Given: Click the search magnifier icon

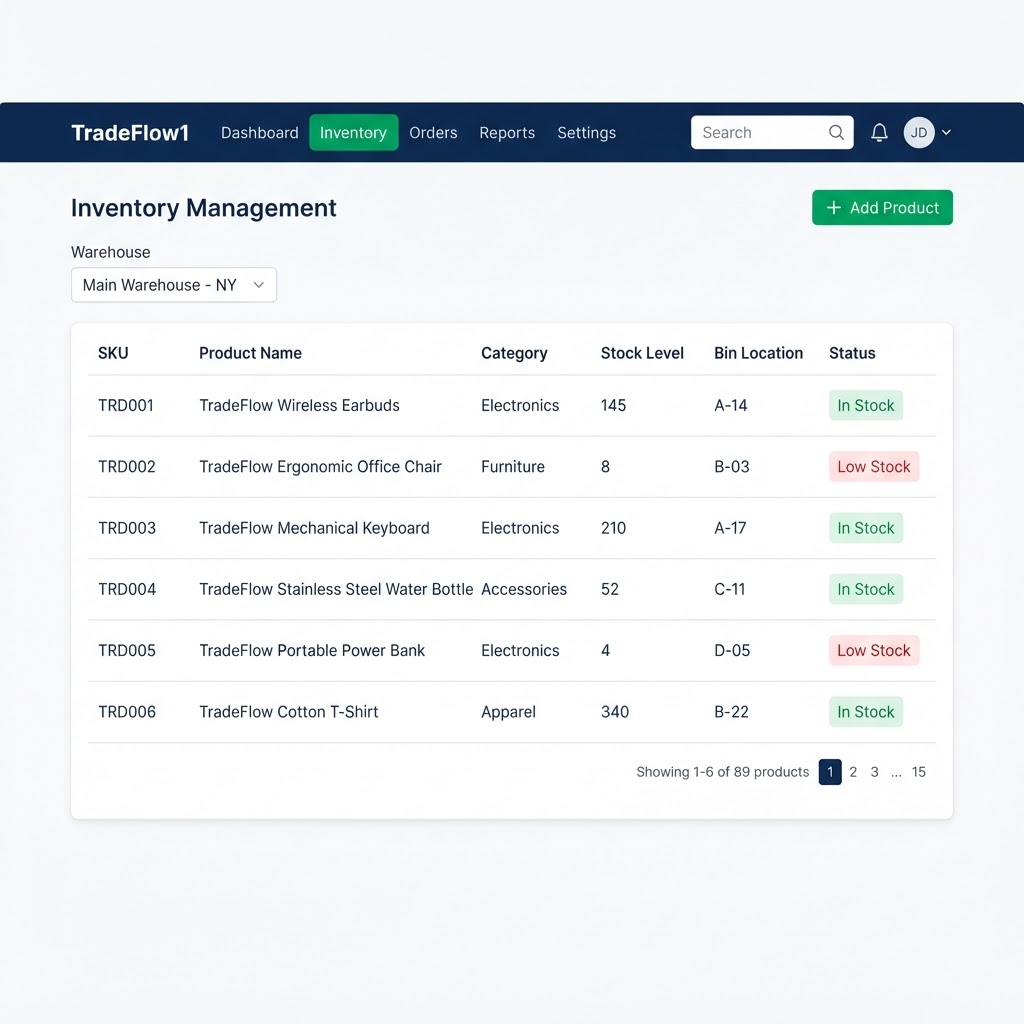Looking at the screenshot, I should (836, 133).
